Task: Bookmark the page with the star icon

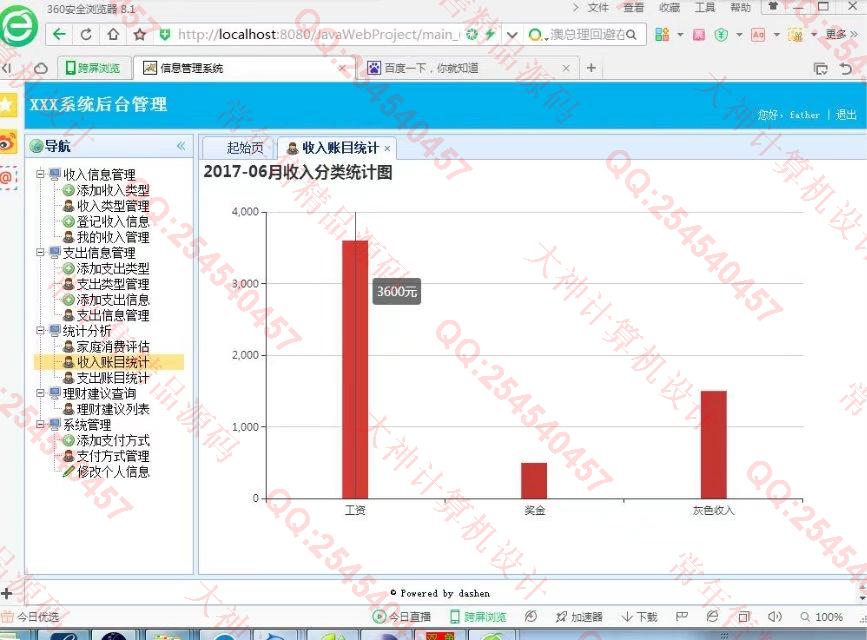Action: click(140, 34)
